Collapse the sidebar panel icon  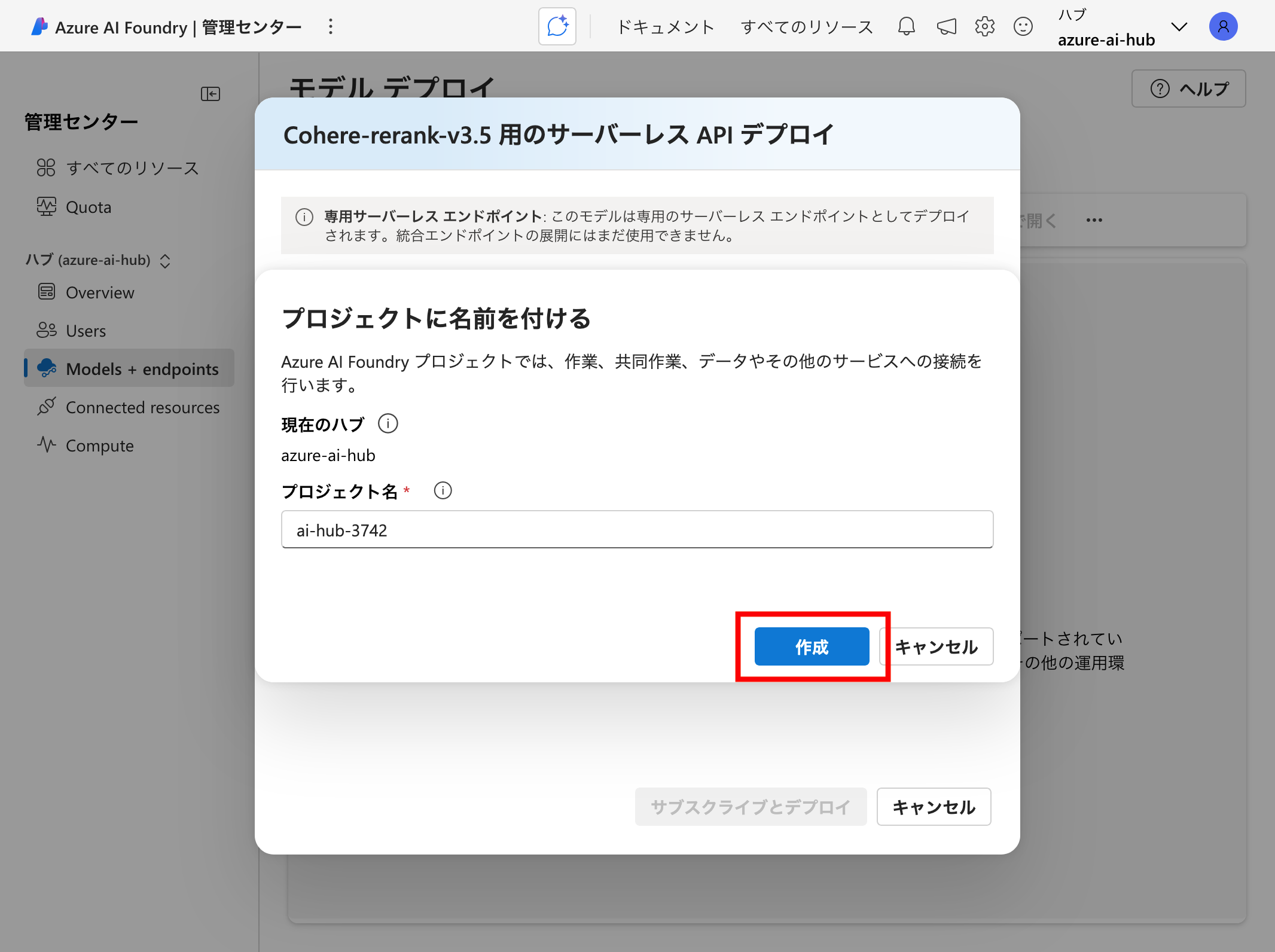[211, 94]
